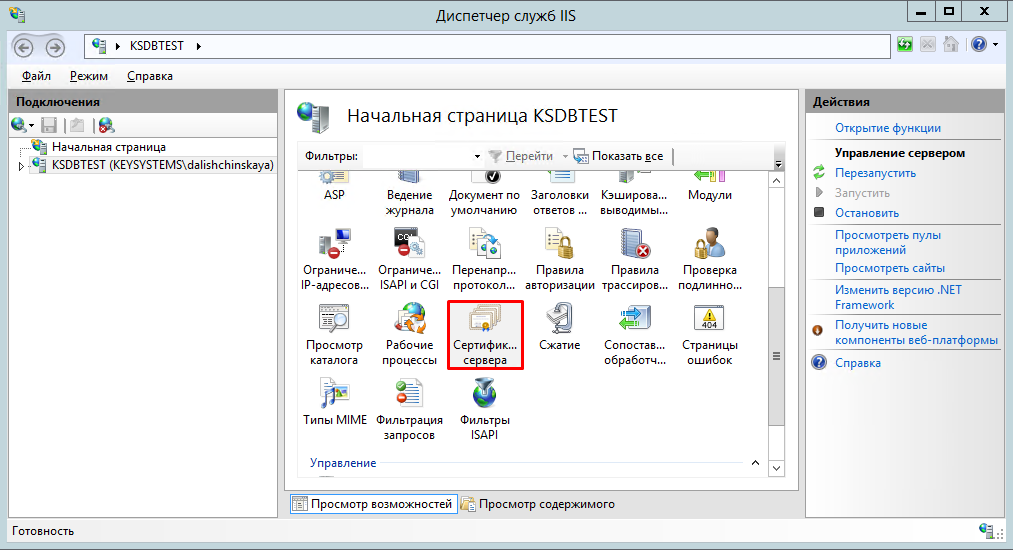Click Открытие функции action link
Image resolution: width=1013 pixels, height=550 pixels.
(888, 128)
